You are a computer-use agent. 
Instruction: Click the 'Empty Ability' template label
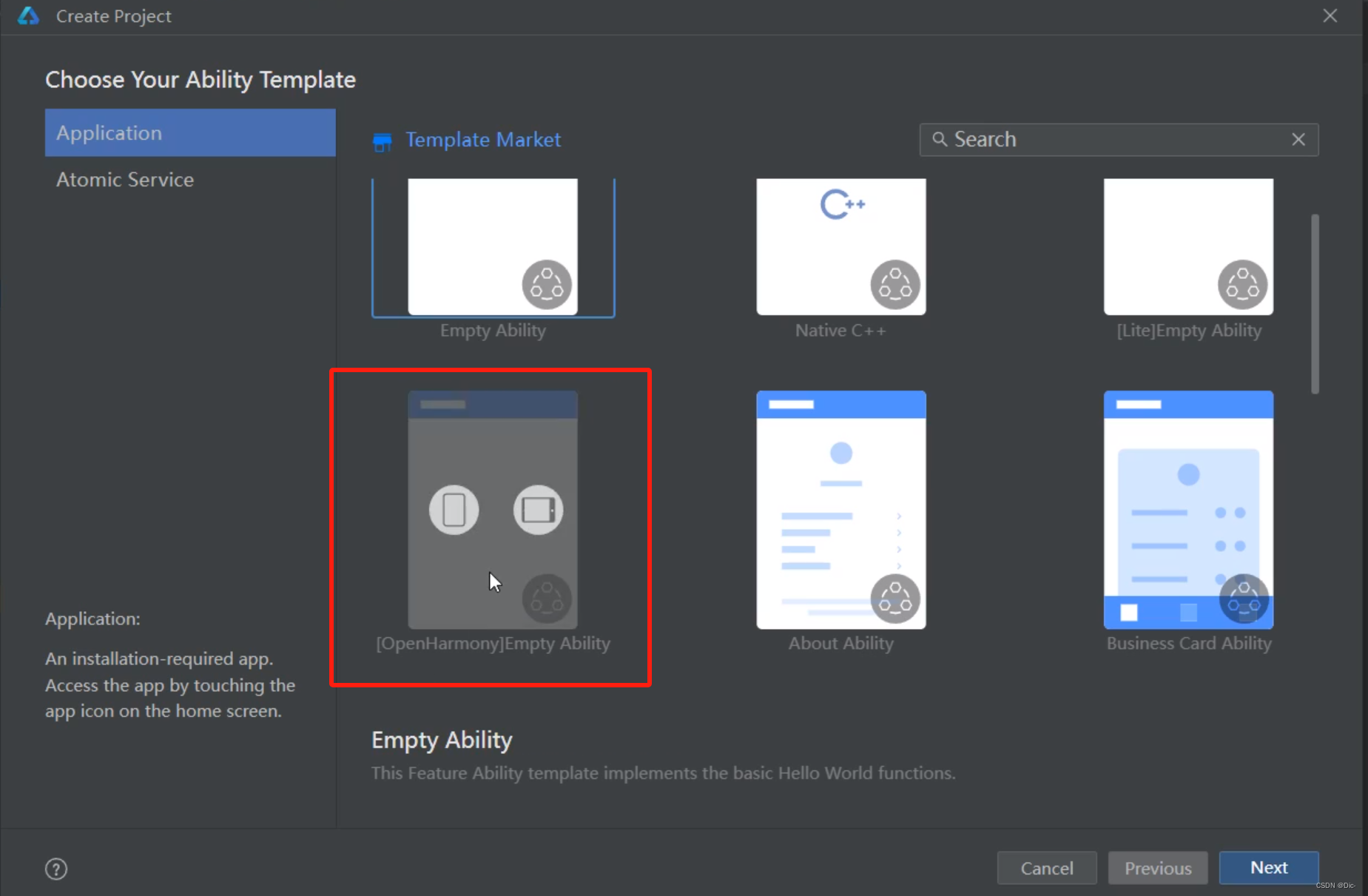click(493, 331)
